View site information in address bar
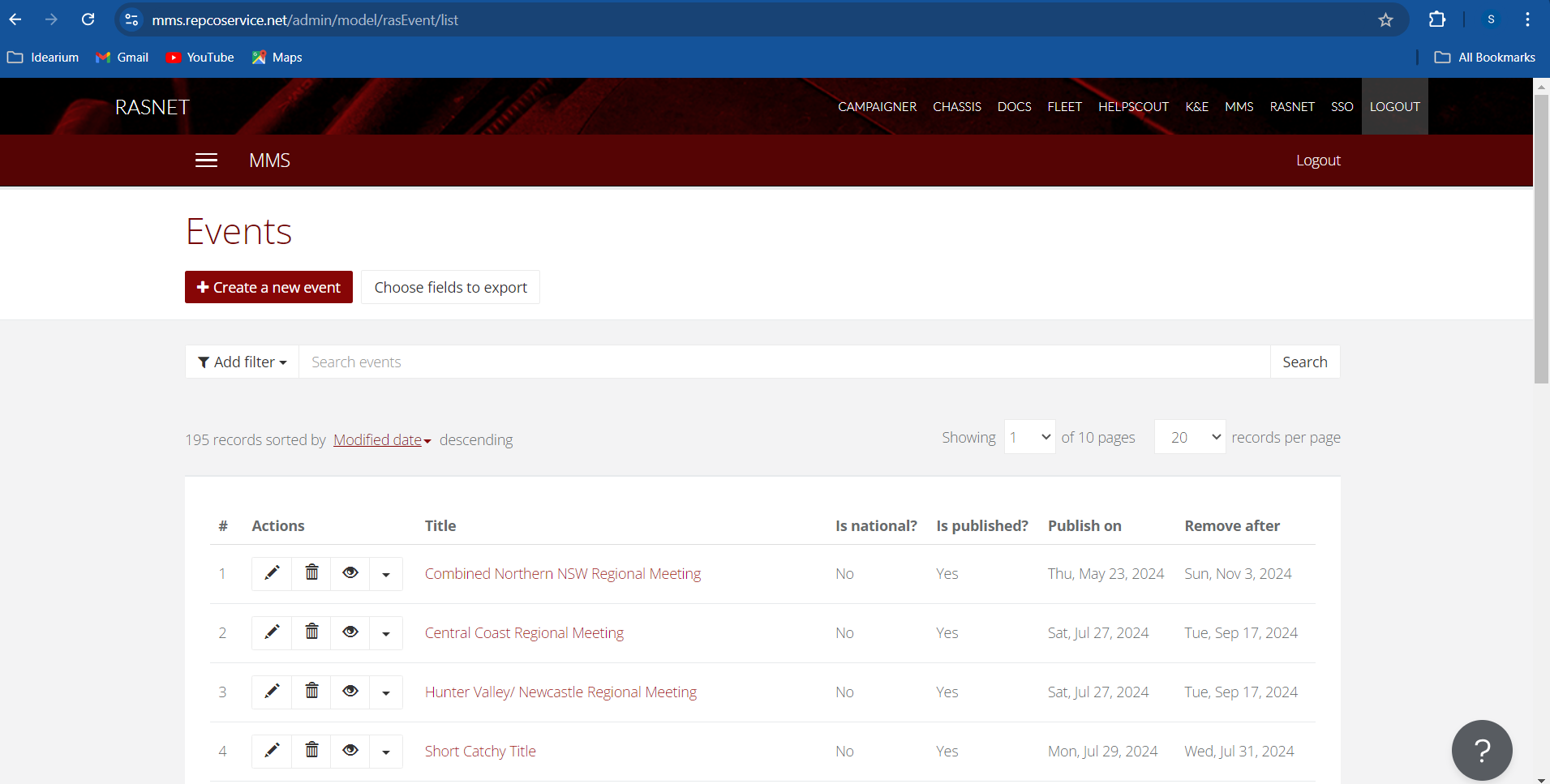The width and height of the screenshot is (1550, 784). [x=131, y=20]
